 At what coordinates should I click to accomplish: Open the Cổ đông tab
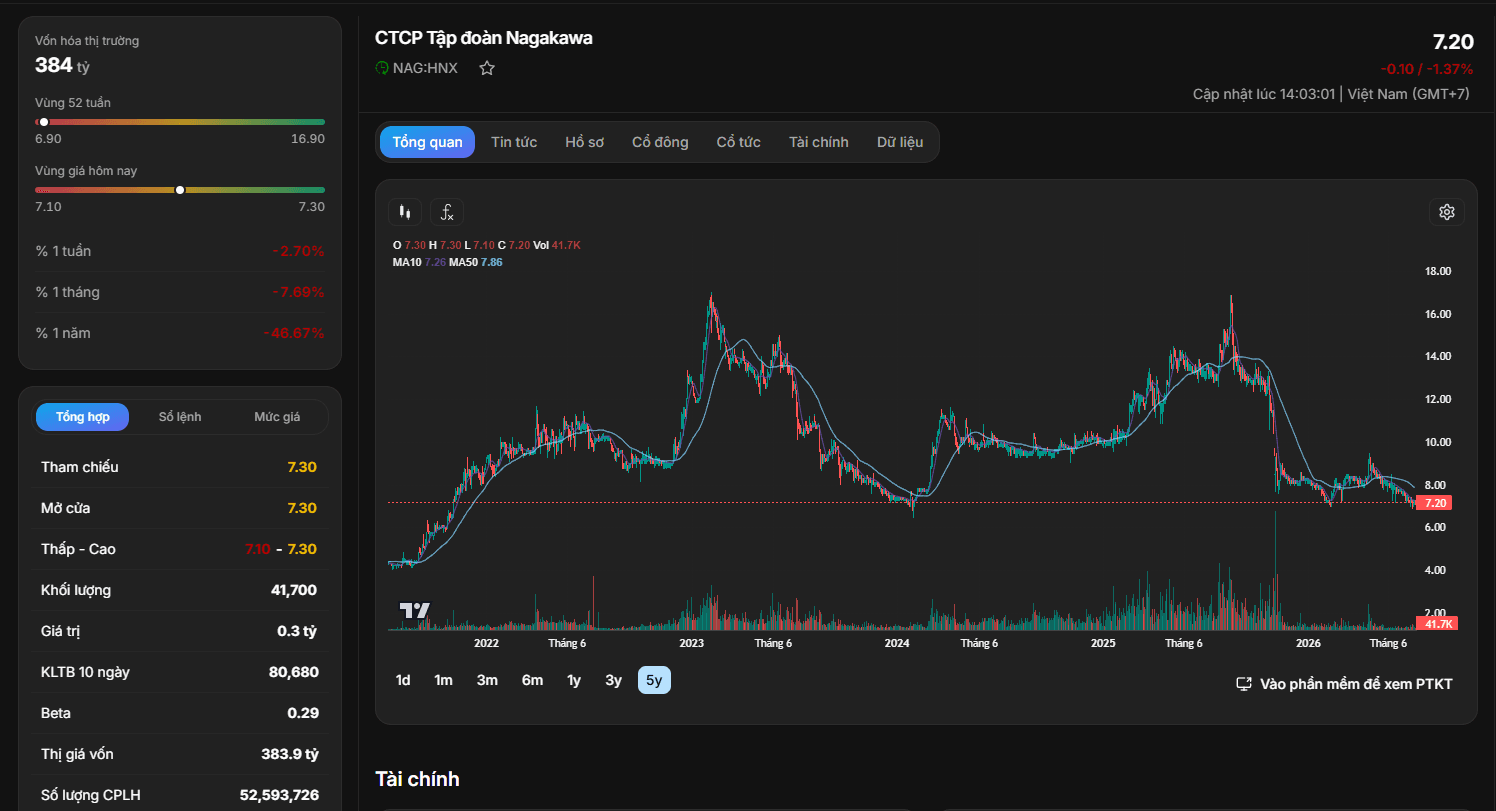point(660,142)
